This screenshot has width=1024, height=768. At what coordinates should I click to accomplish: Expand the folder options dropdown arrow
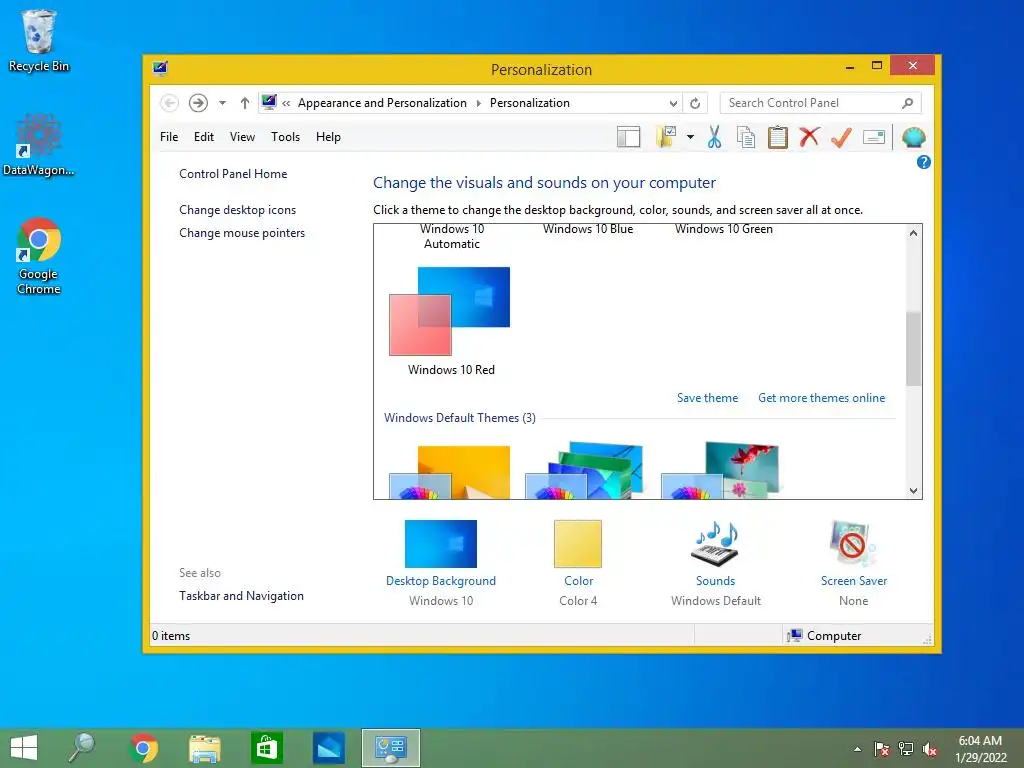click(x=690, y=137)
